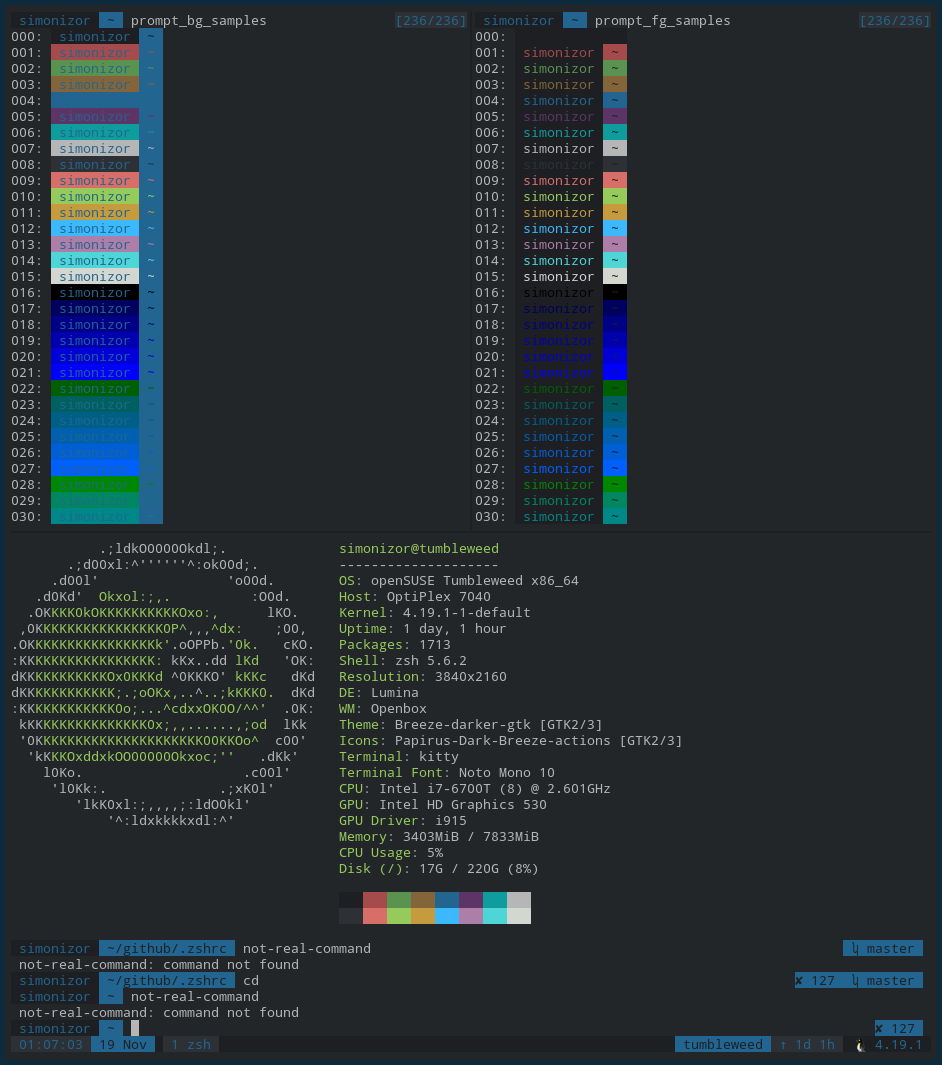Screen dimensions: 942x1065
Task: Click the 'tumbleweed' hostname segment in the status bar
Action: coord(723,1045)
